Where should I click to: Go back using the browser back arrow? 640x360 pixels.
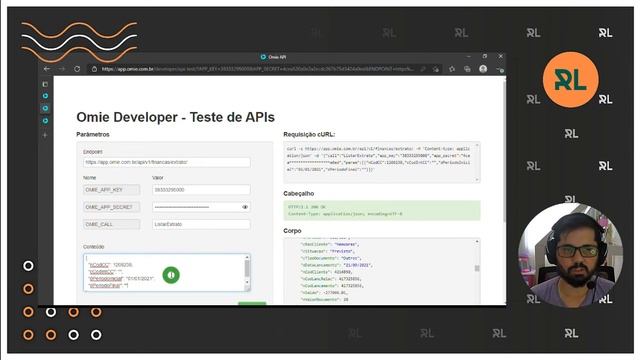[47, 69]
